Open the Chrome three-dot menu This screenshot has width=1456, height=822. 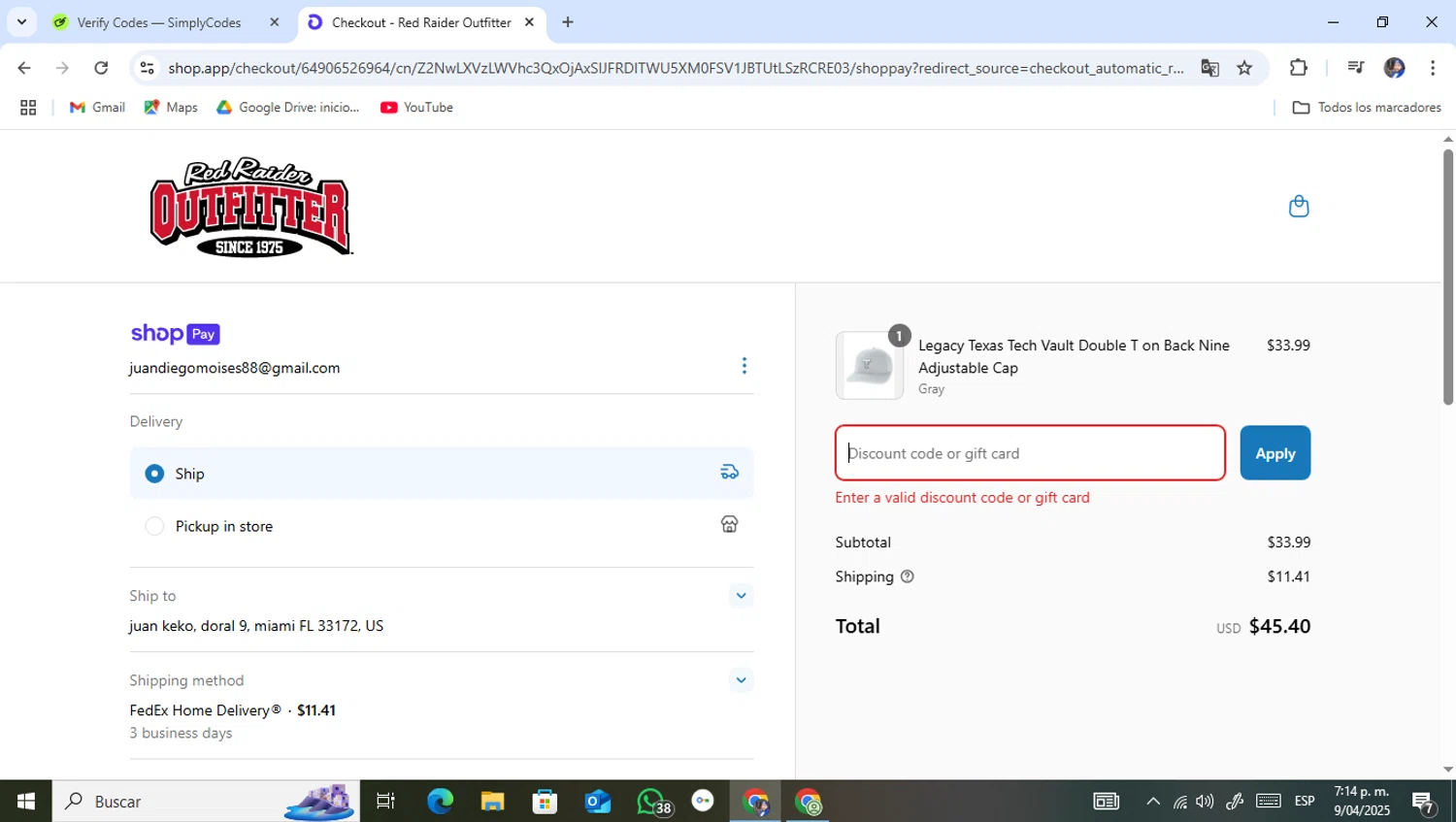[1433, 68]
